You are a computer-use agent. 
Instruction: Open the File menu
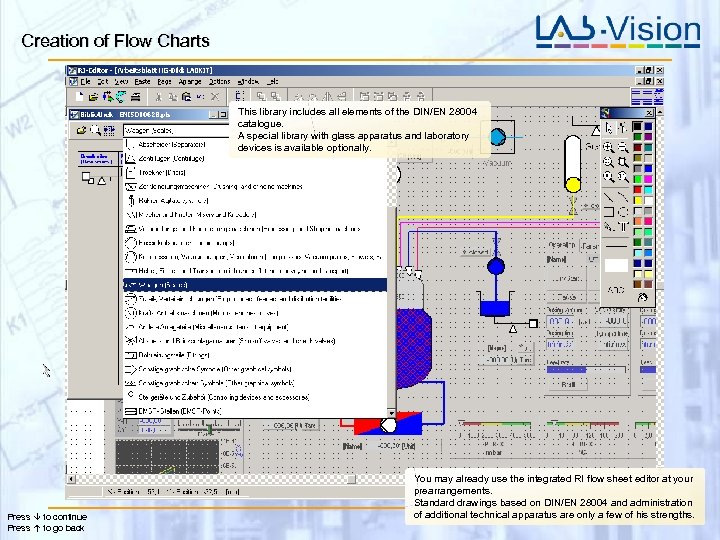pos(85,81)
